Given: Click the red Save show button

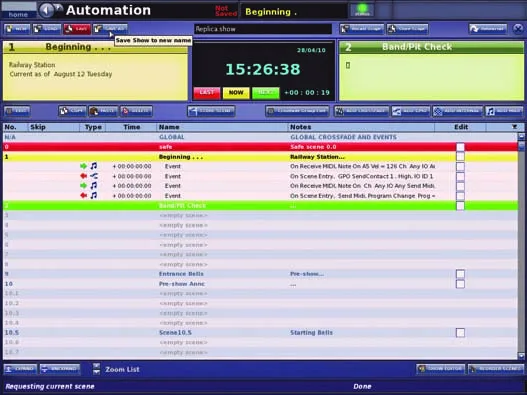Looking at the screenshot, I should click(x=77, y=29).
